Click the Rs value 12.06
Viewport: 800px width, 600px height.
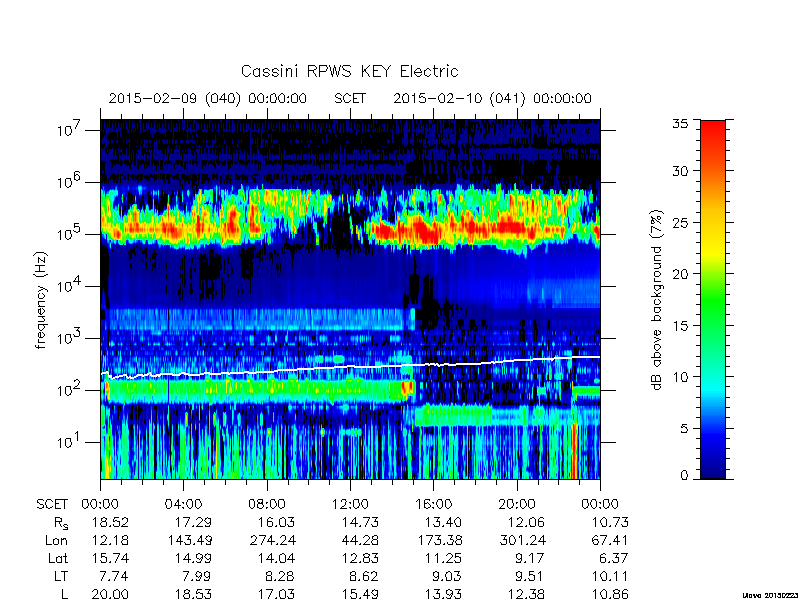pos(527,522)
